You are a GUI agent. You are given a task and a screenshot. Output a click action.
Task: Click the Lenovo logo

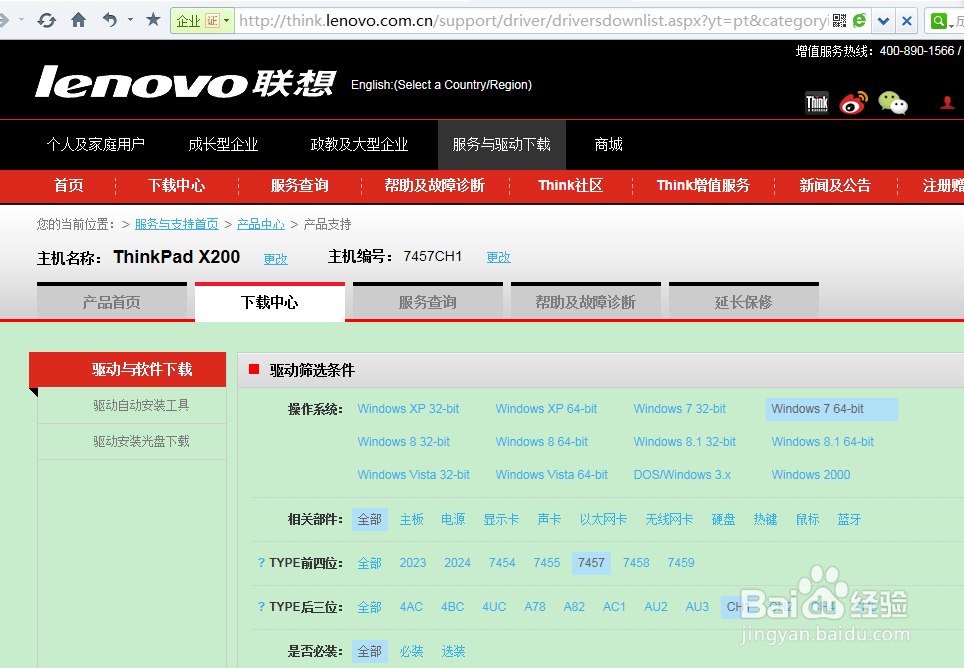coord(186,82)
